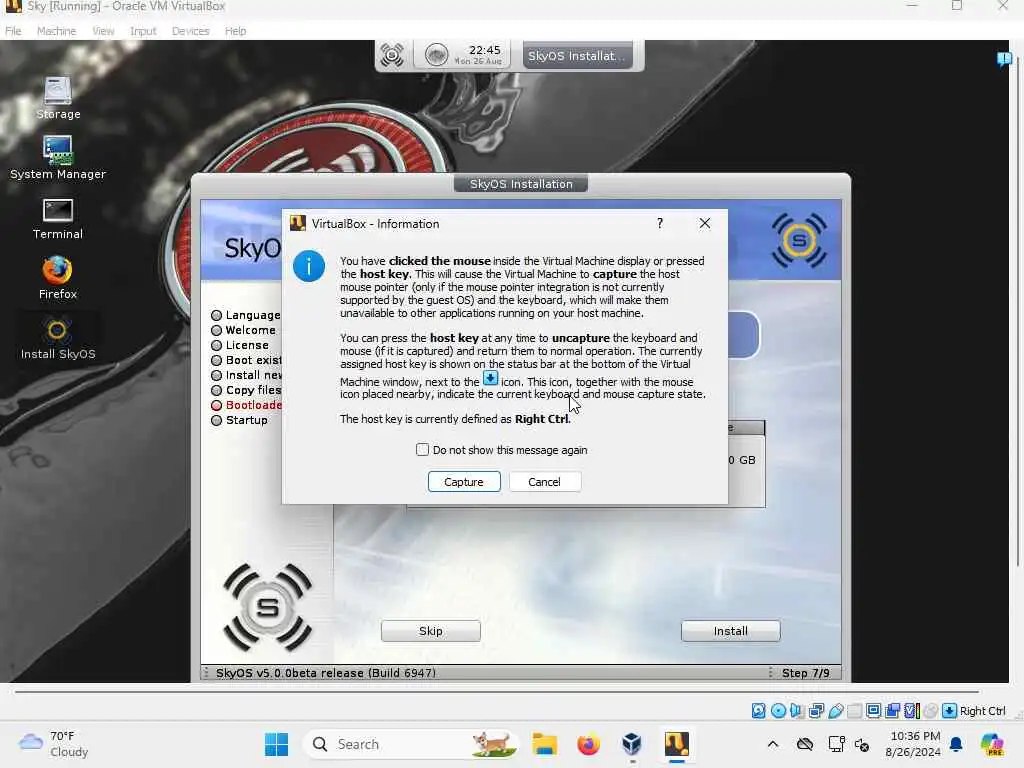Expand hidden tray icons chevron
Image resolution: width=1024 pixels, height=768 pixels.
pos(773,744)
